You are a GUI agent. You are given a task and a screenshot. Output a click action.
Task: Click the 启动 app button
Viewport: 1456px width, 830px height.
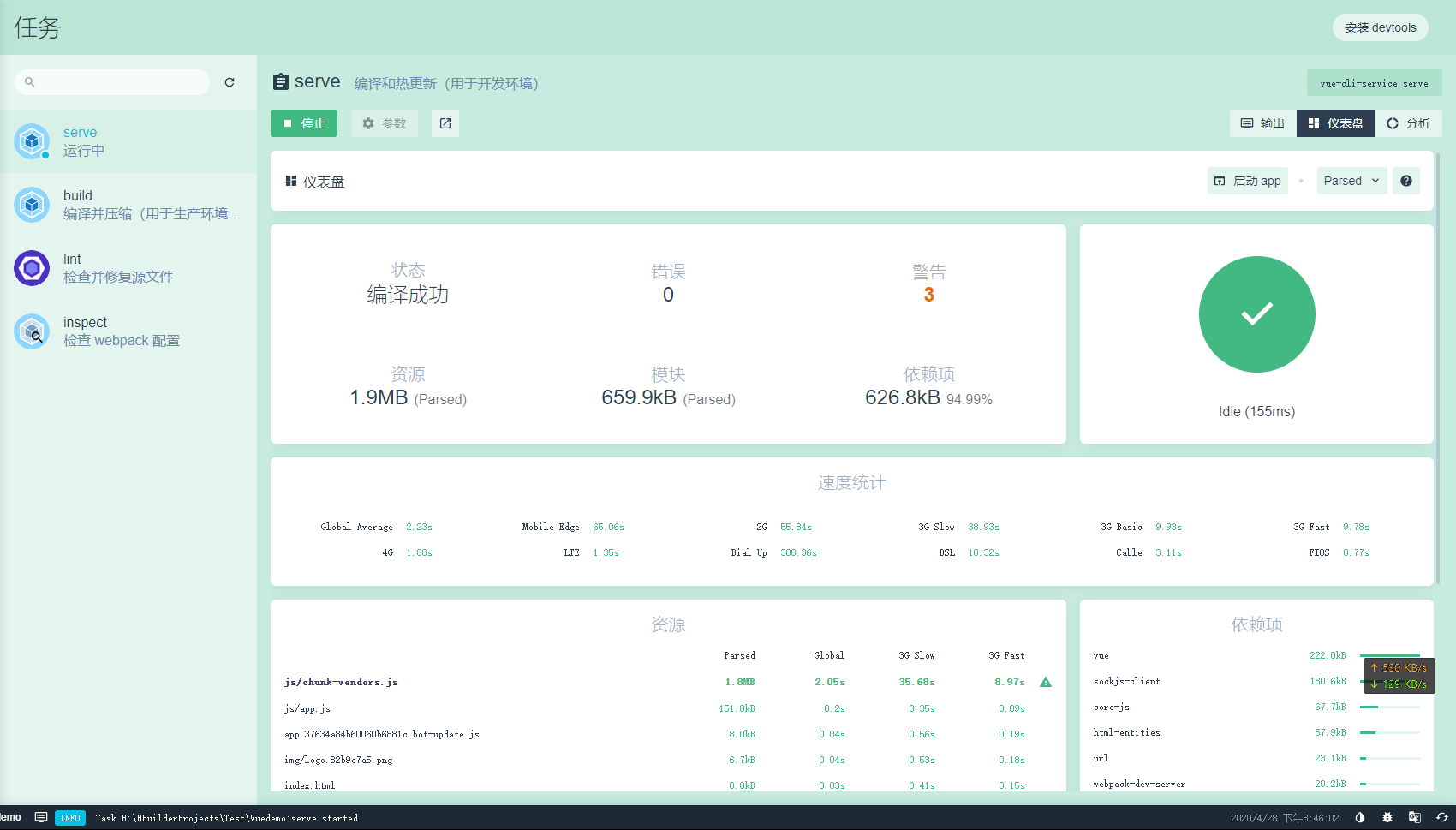coord(1248,181)
